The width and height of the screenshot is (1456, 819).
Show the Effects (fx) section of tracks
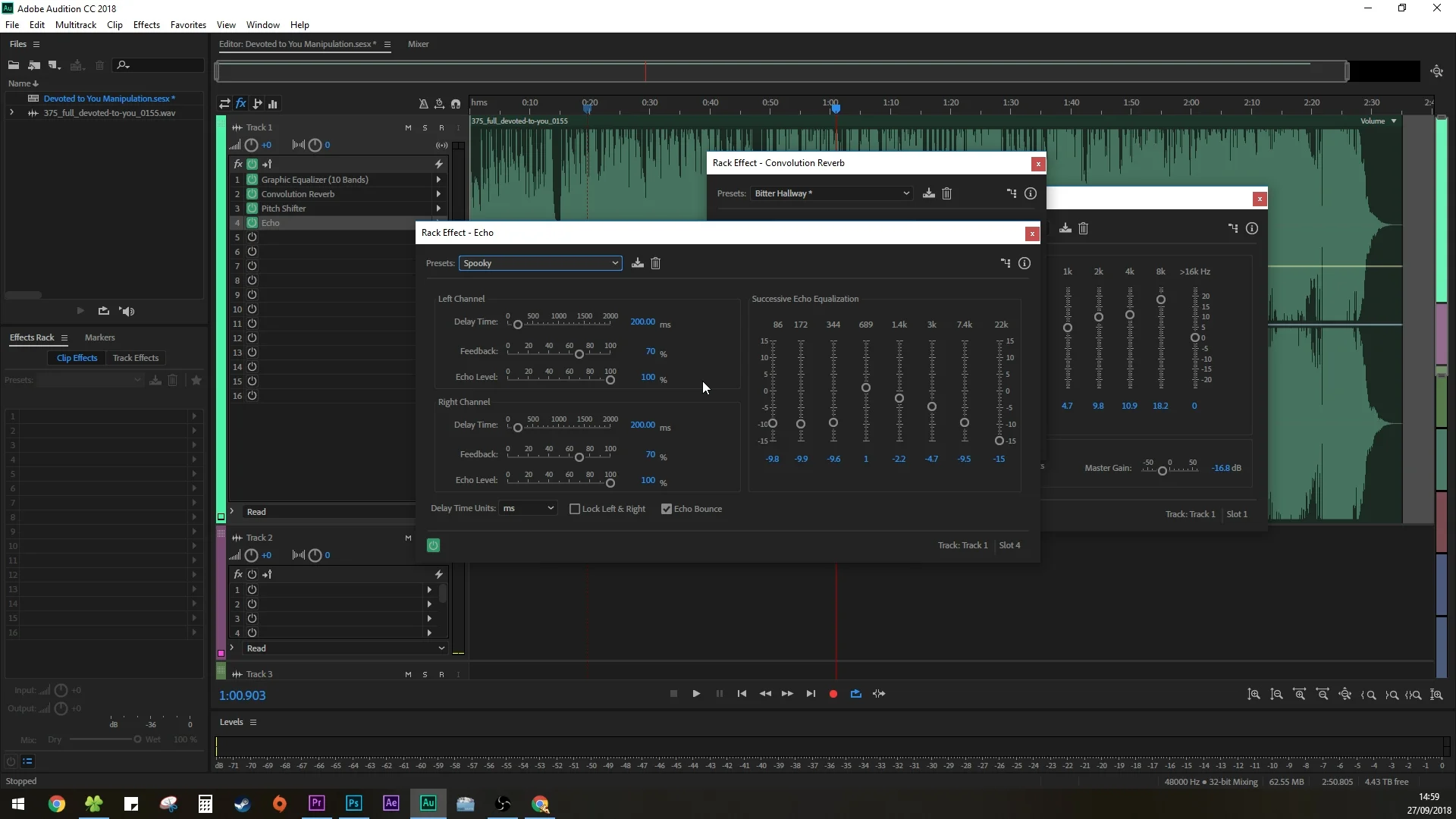(241, 104)
